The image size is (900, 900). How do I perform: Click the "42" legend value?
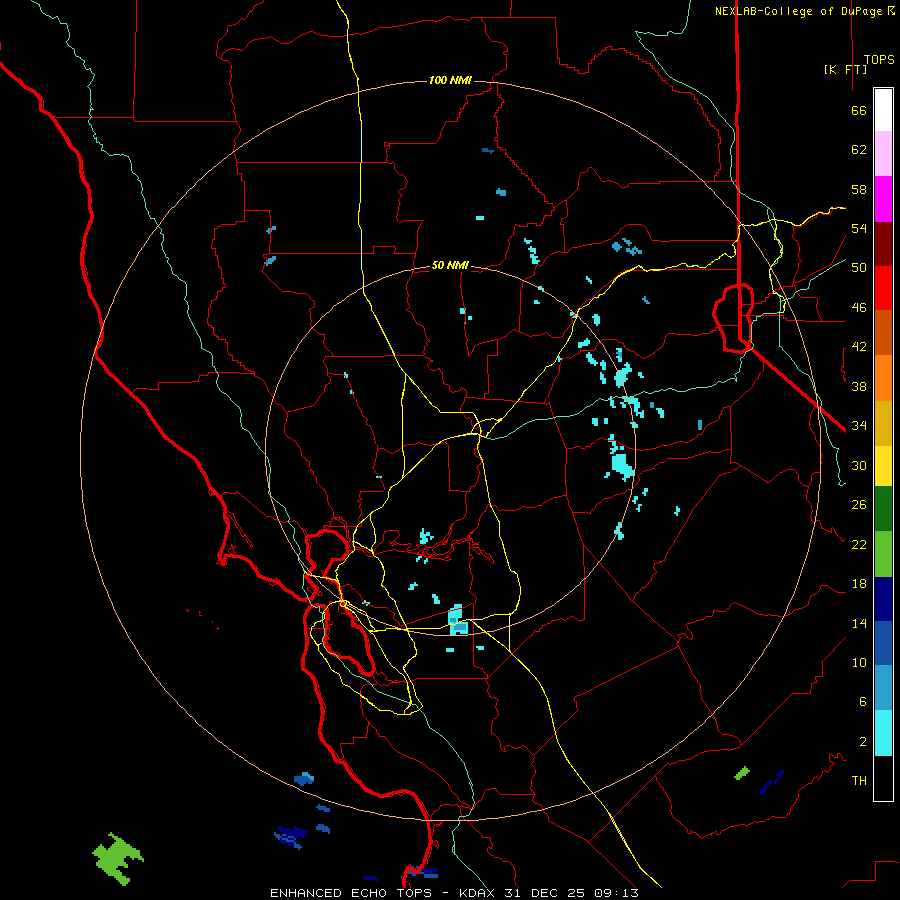(859, 347)
